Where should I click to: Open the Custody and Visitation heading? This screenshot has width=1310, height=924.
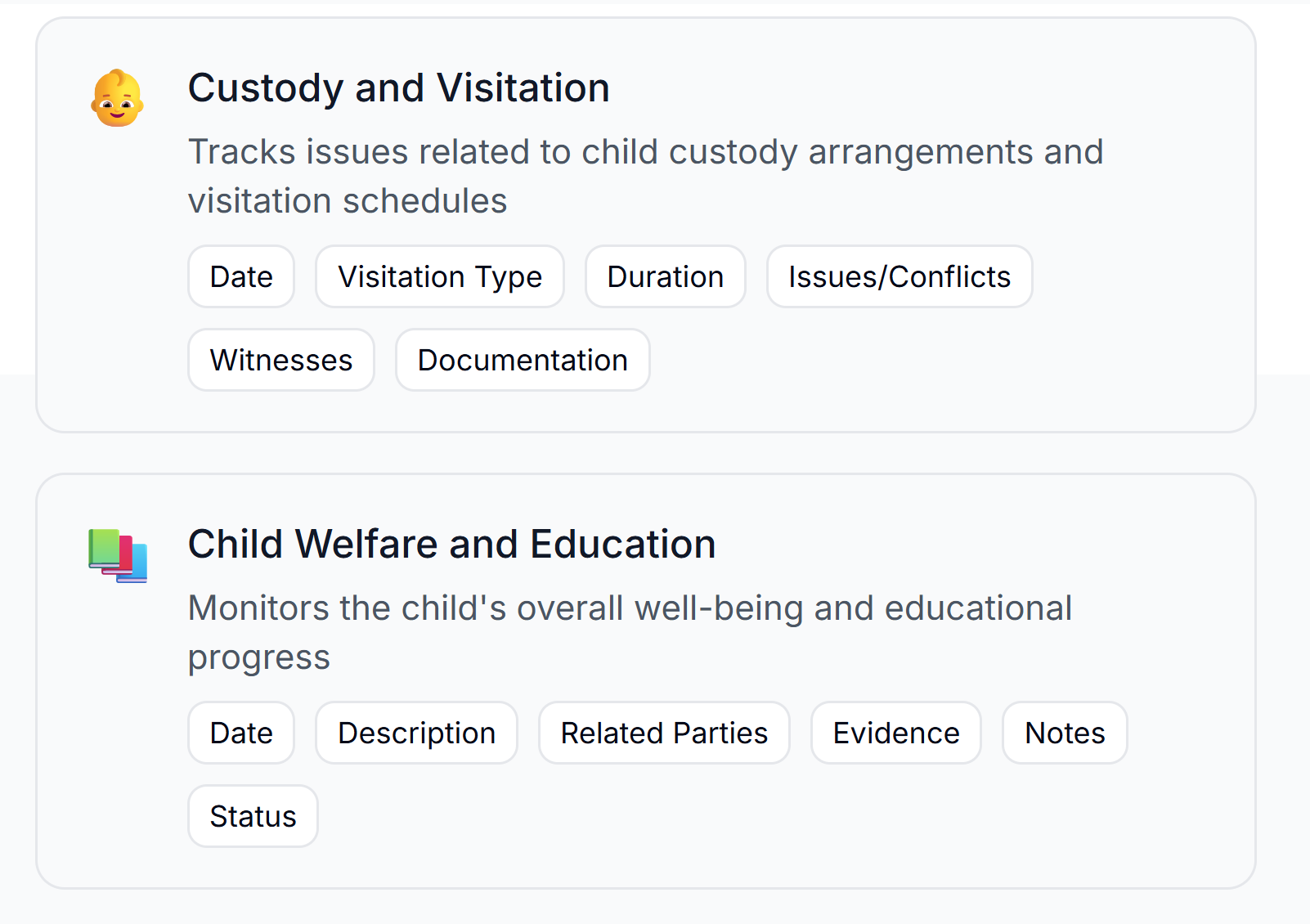click(x=399, y=87)
